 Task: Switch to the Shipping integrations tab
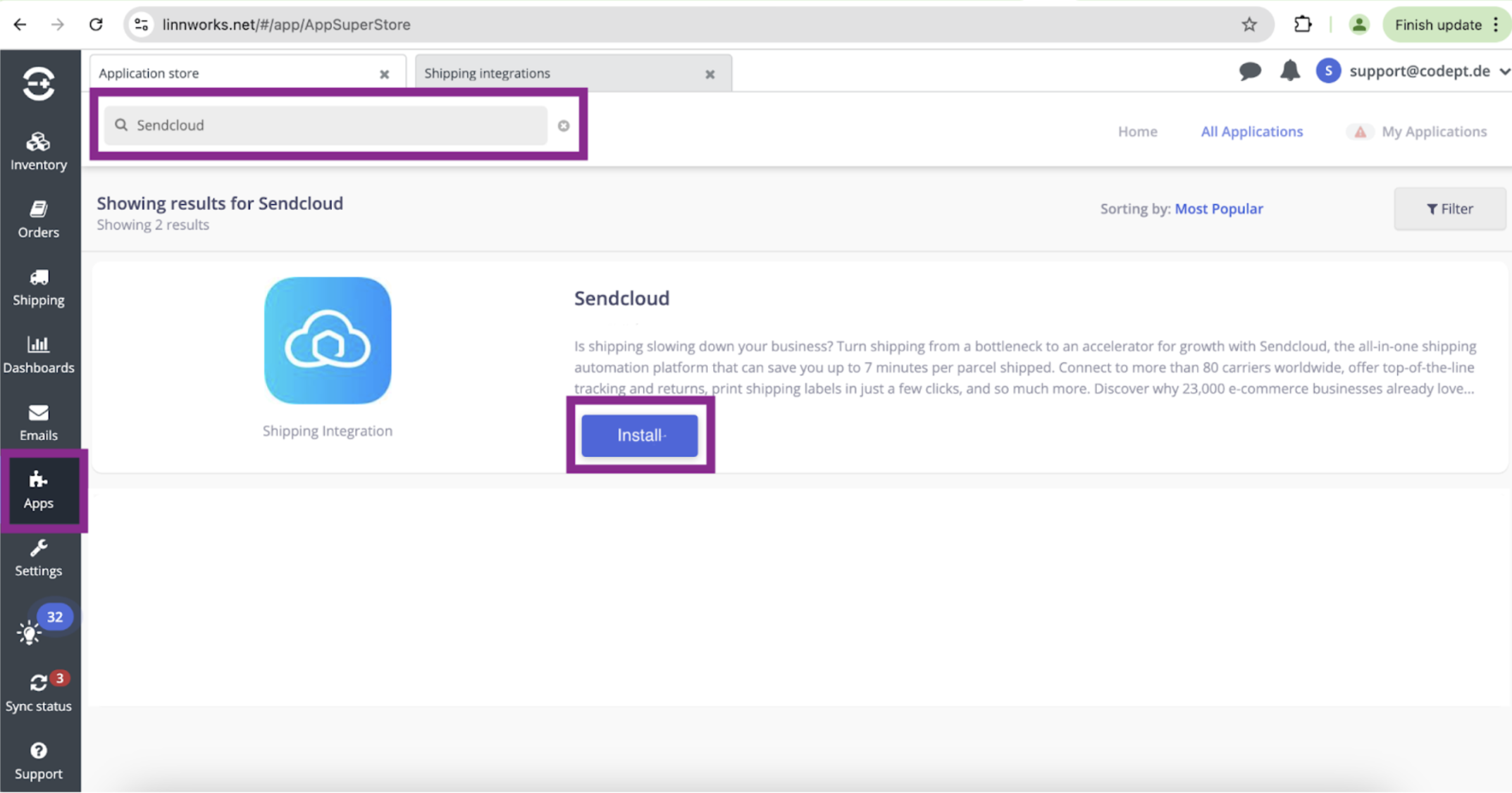click(573, 73)
